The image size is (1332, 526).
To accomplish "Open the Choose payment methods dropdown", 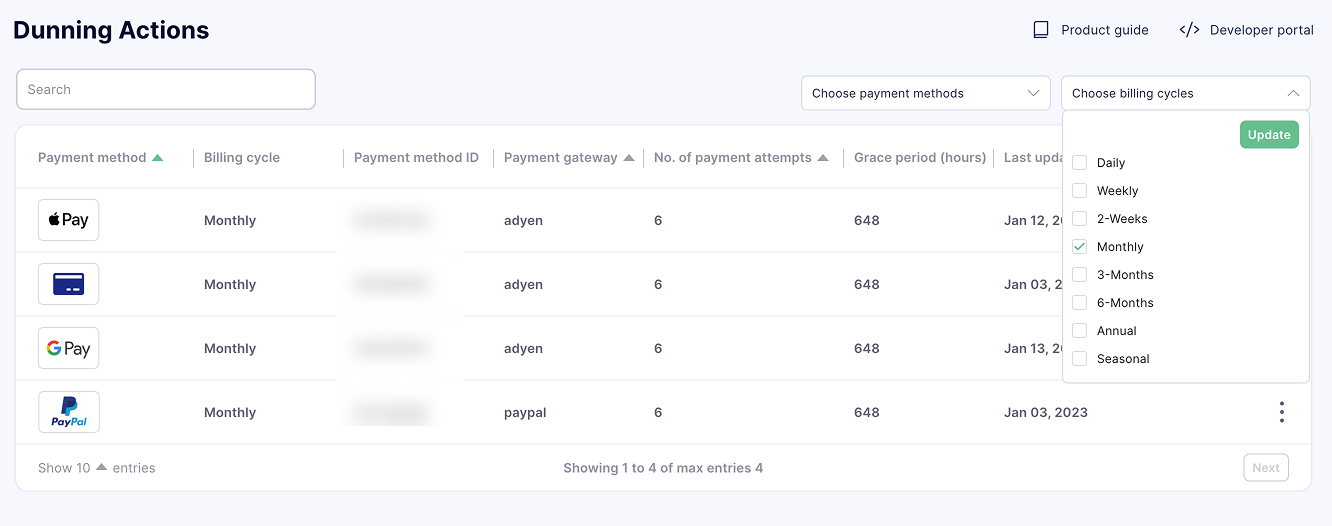I will [926, 93].
